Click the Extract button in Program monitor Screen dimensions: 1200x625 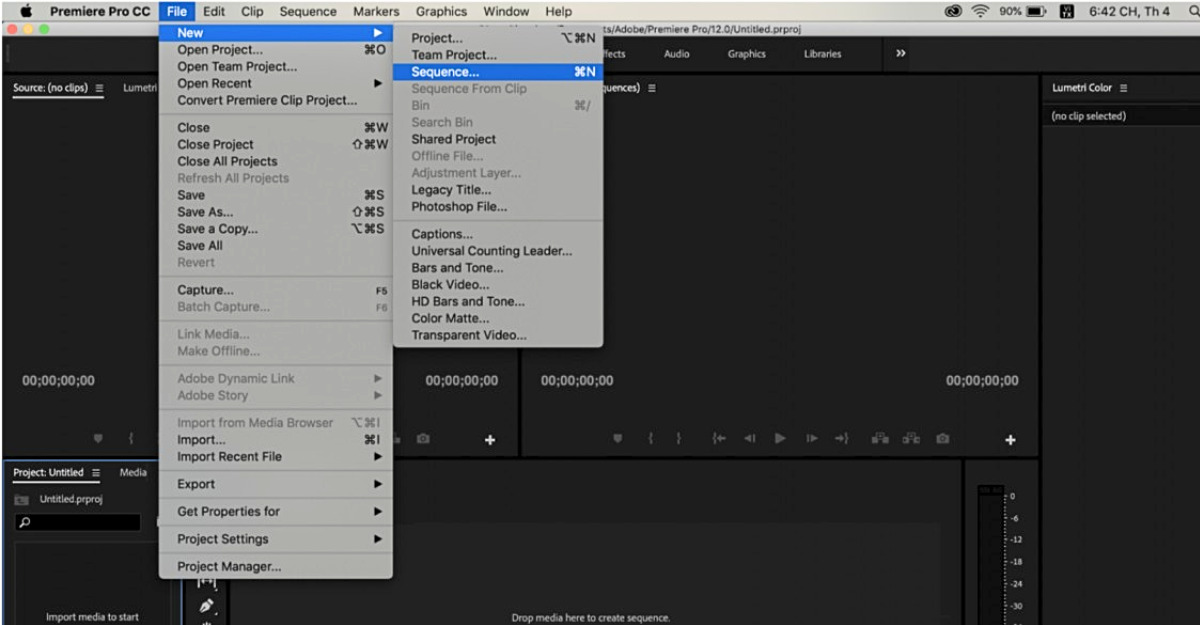tap(911, 439)
